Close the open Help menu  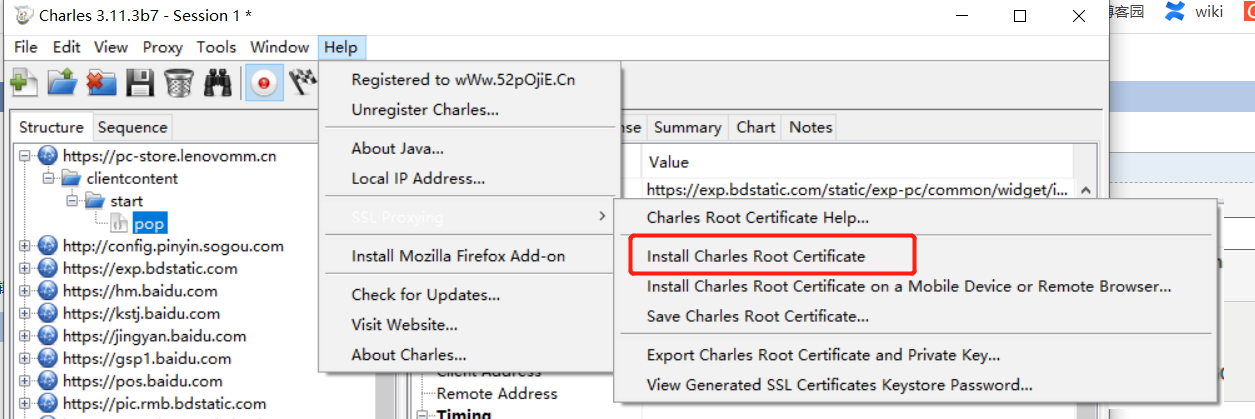(341, 47)
